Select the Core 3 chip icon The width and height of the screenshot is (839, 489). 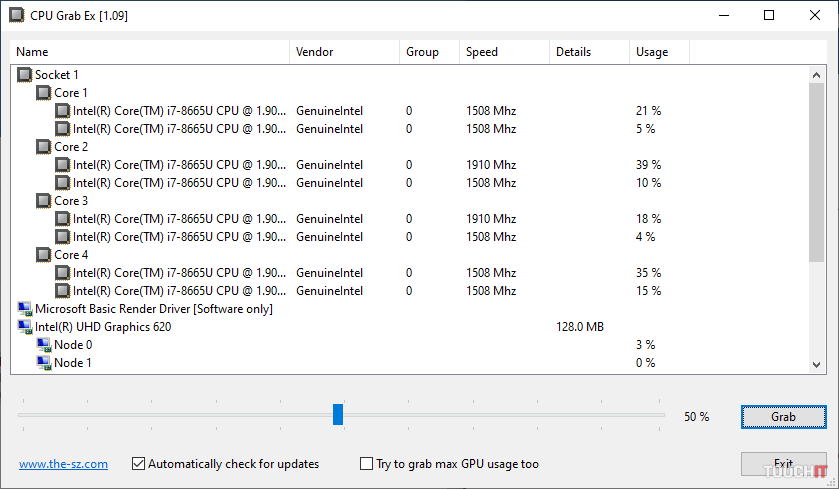click(x=44, y=201)
